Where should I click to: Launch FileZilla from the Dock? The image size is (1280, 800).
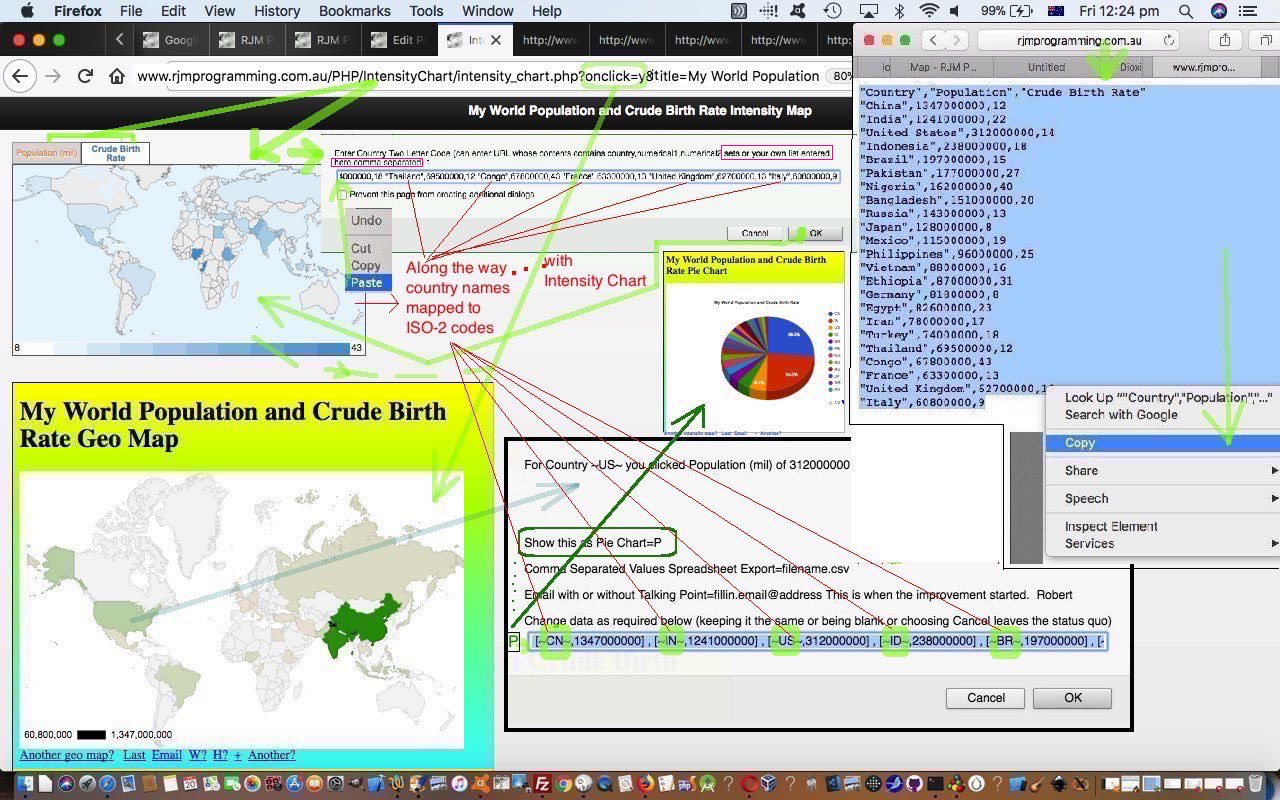pyautogui.click(x=542, y=784)
